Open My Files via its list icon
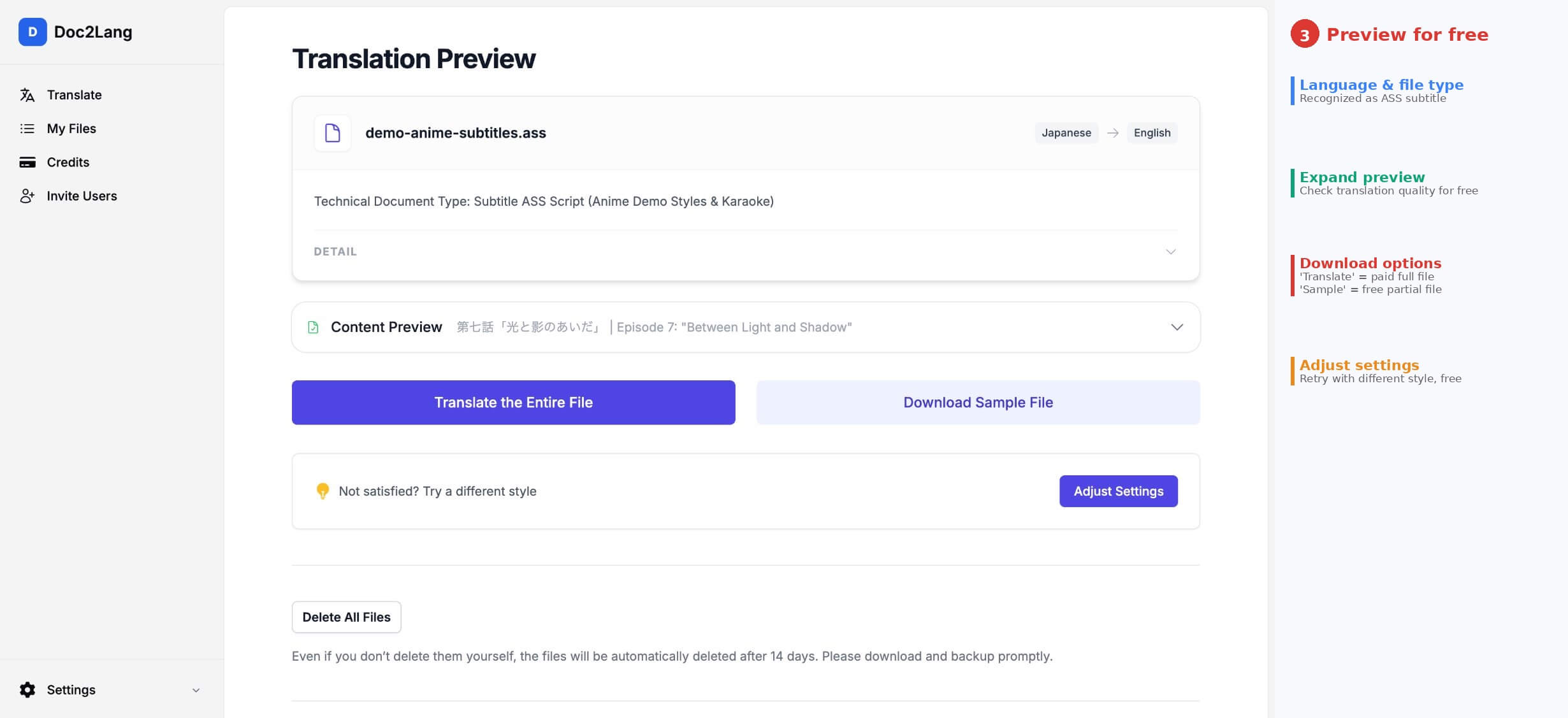Viewport: 1568px width, 718px height. [26, 128]
